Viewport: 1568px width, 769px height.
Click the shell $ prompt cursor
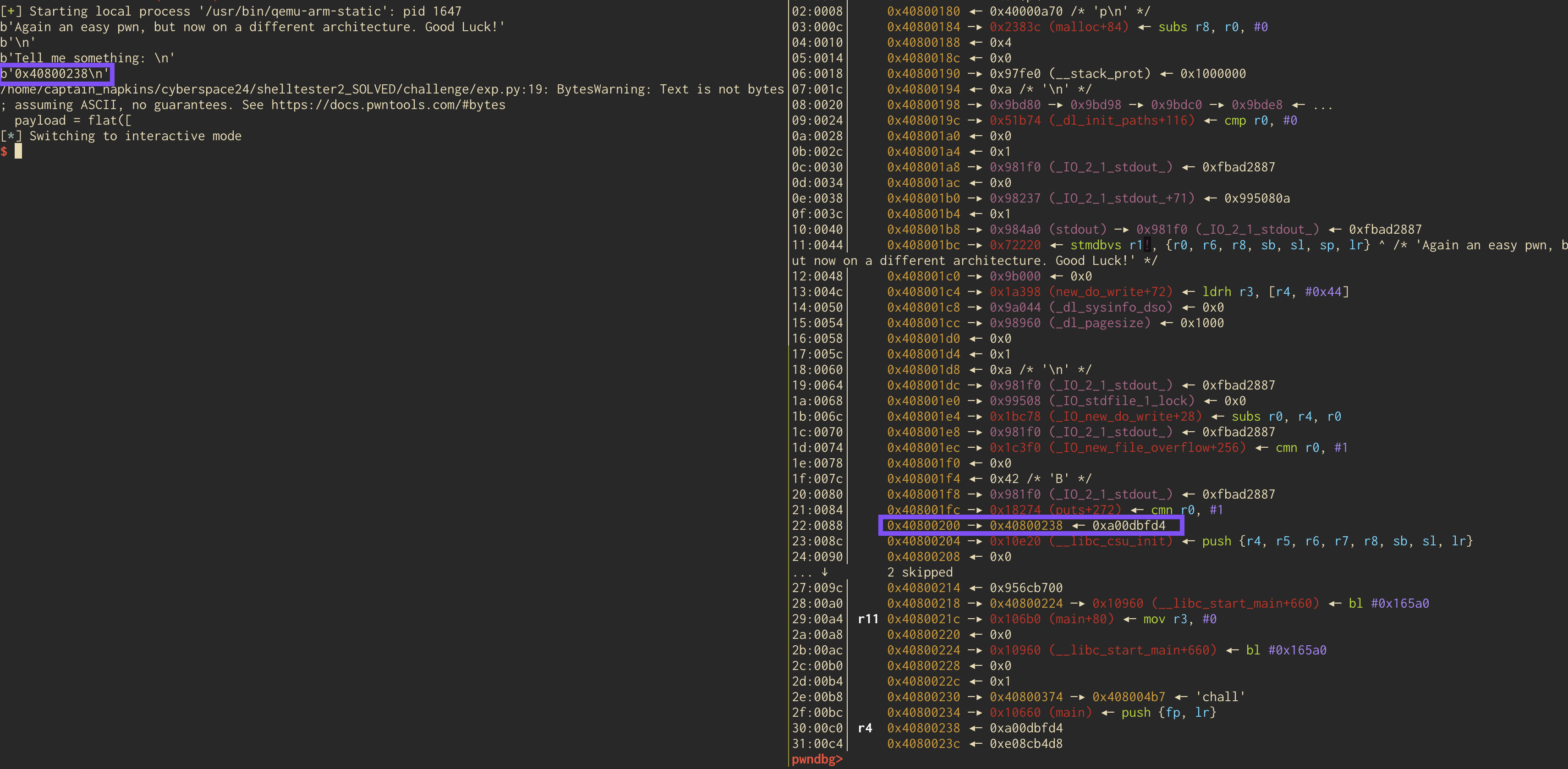pos(18,152)
